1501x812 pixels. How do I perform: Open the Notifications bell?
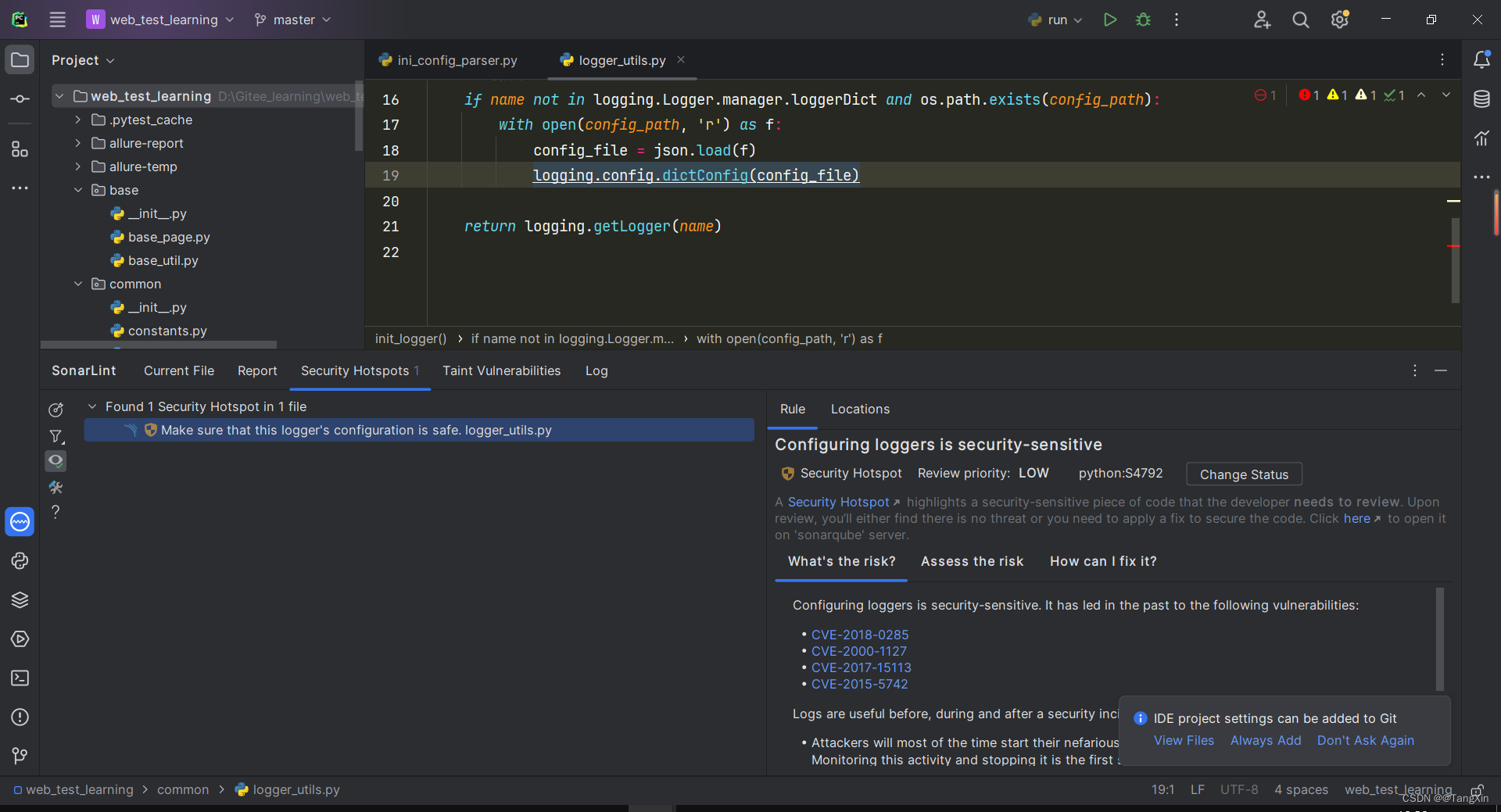coord(1481,59)
